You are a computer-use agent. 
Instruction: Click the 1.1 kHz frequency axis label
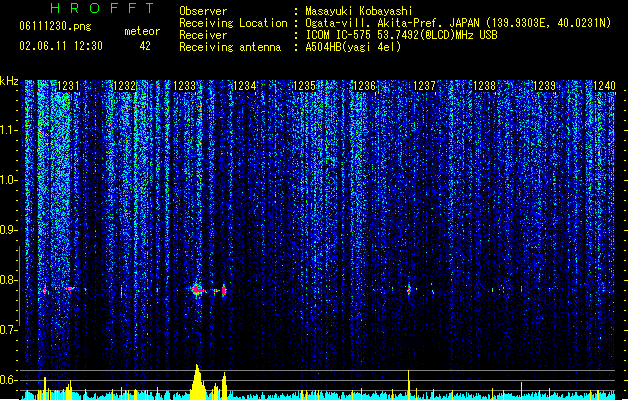[x=9, y=130]
